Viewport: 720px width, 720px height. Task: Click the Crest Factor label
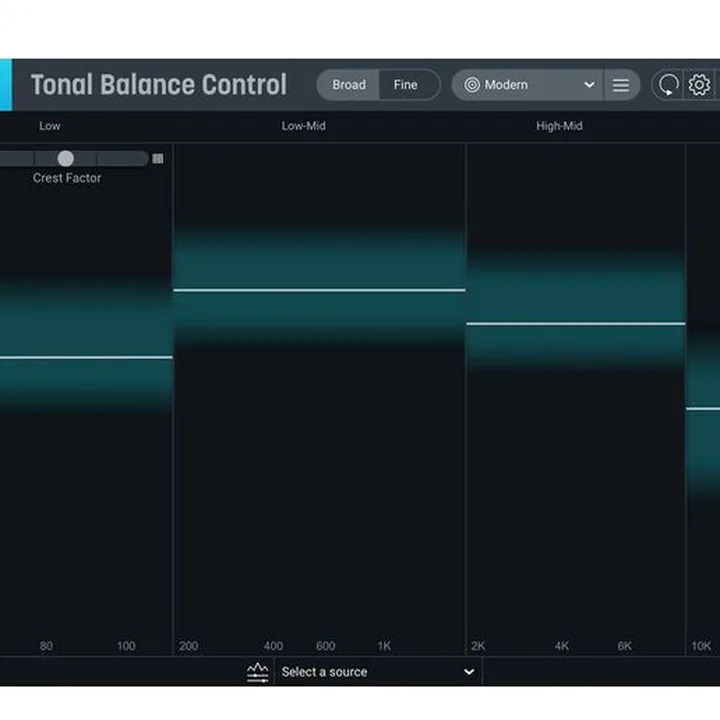click(67, 178)
